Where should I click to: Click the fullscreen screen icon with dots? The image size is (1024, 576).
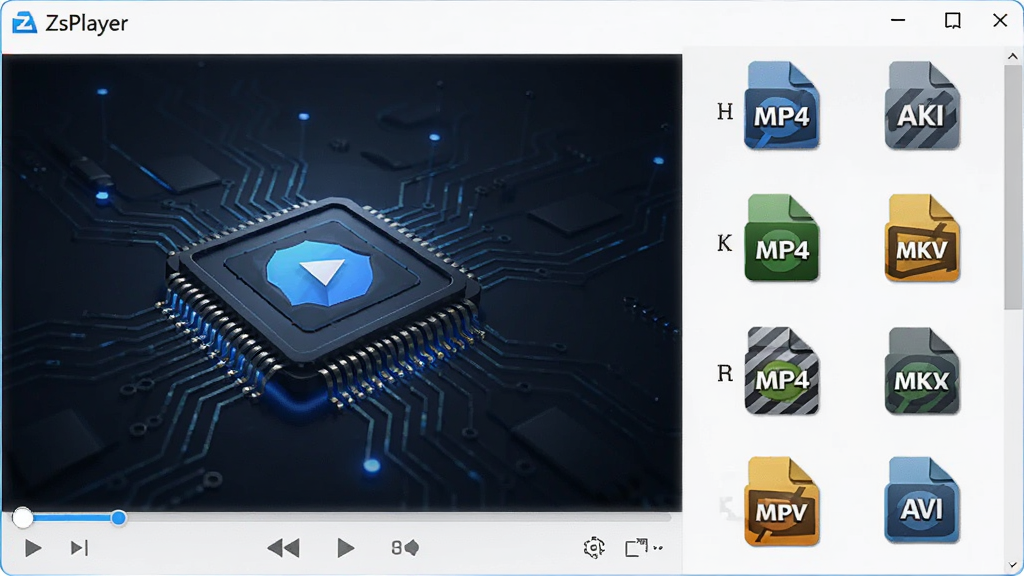pos(643,547)
